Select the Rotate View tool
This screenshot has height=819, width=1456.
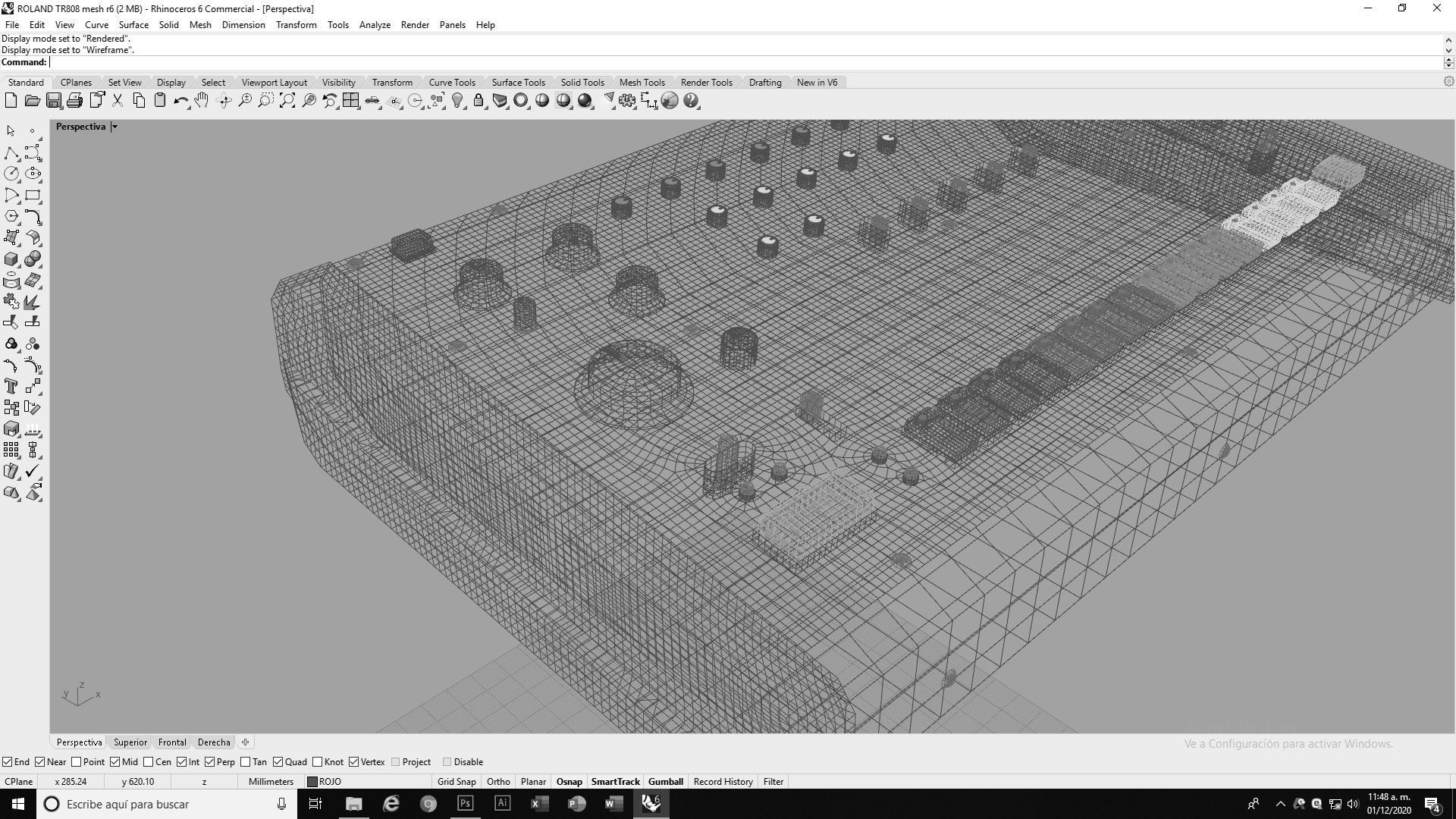[x=224, y=101]
